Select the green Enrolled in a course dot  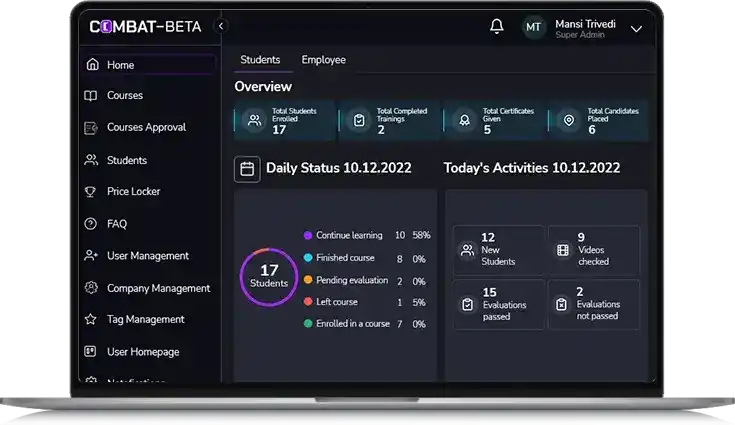[308, 323]
